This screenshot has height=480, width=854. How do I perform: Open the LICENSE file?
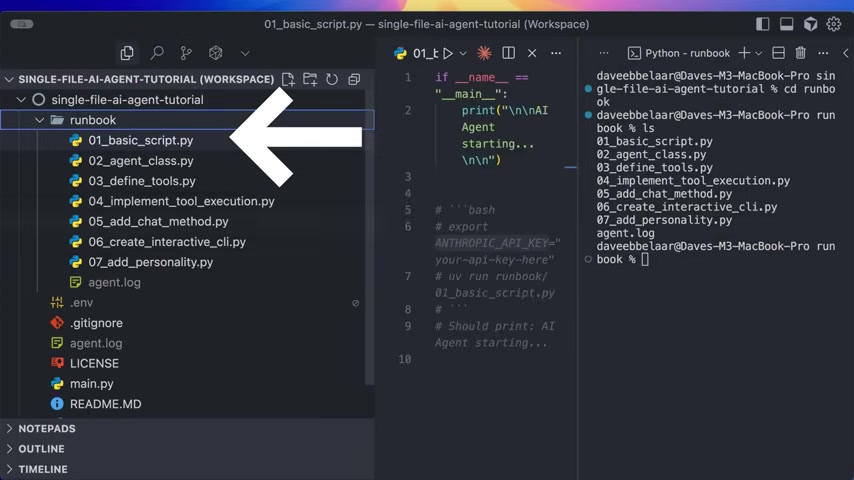94,363
